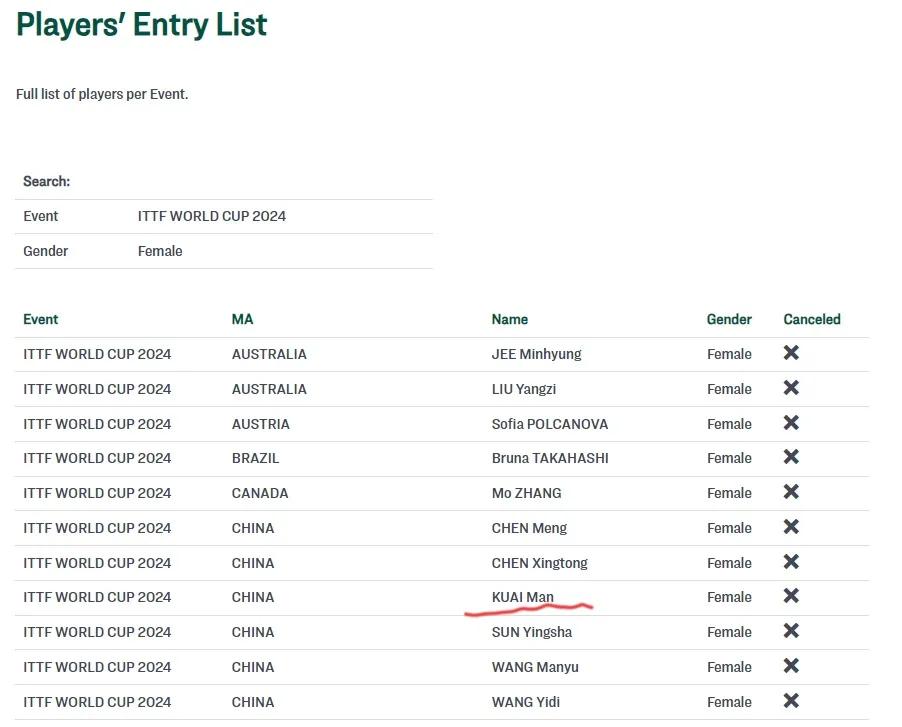
Task: Click the name Mo ZHANG
Action: tap(526, 493)
